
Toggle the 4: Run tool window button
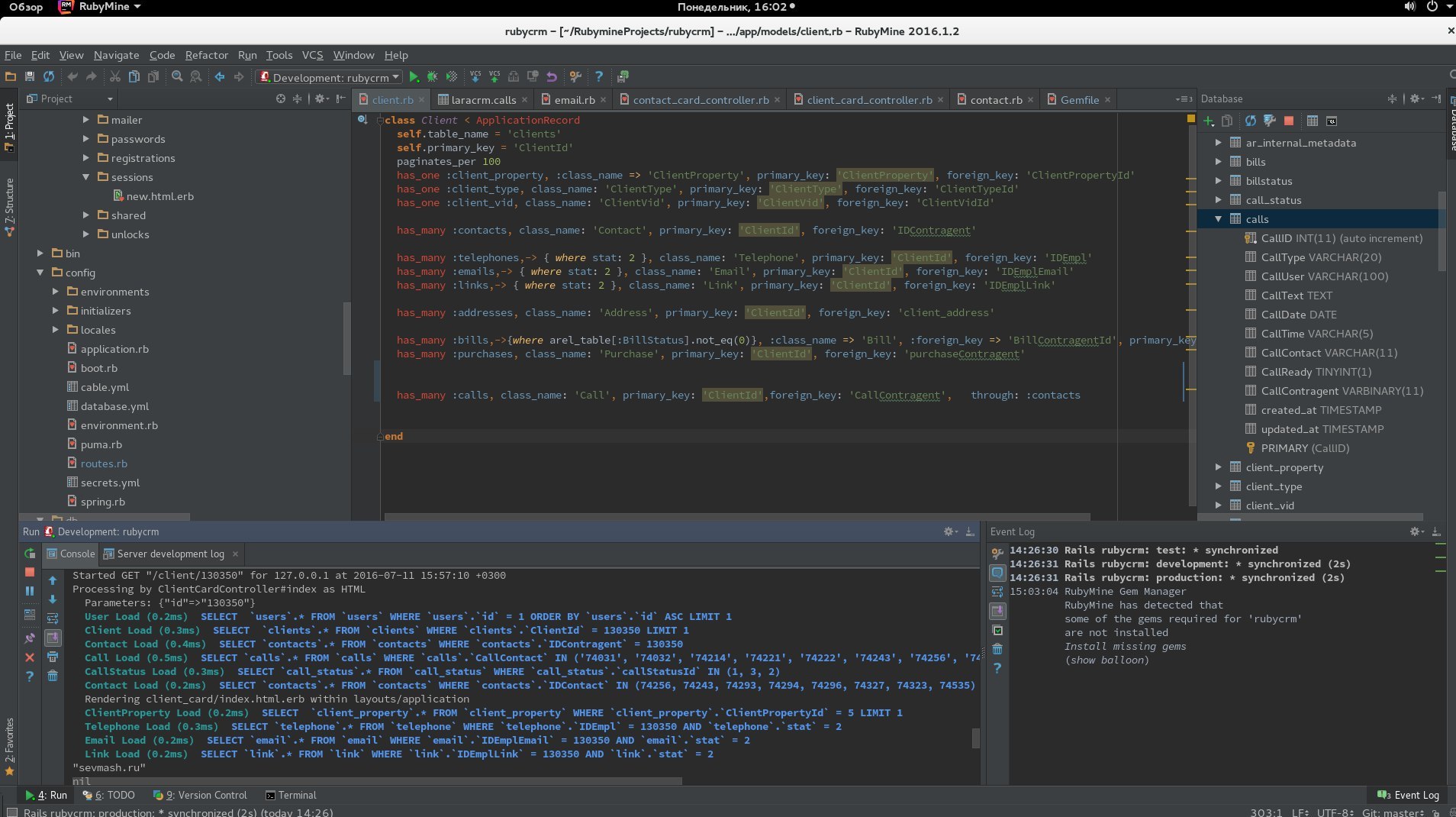[47, 795]
